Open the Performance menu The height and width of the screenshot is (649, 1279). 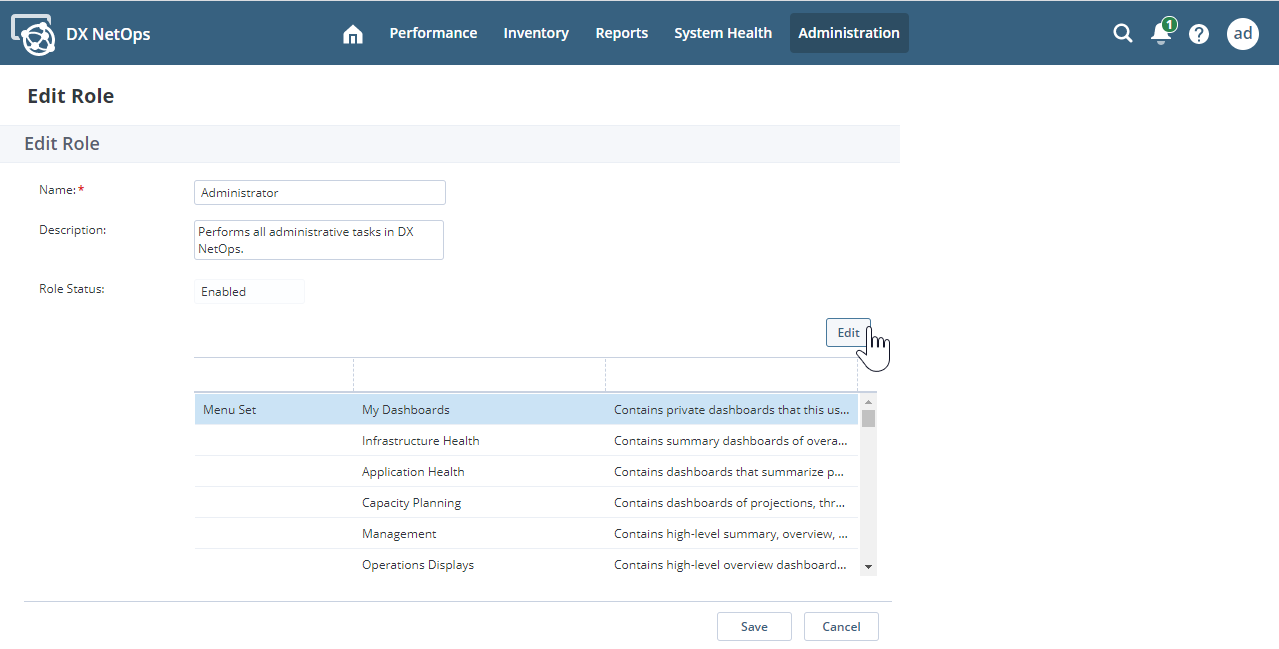pos(433,33)
